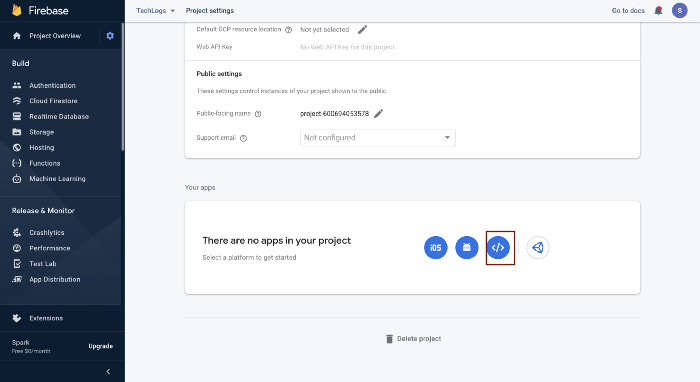Click the App Distribution icon
The height and width of the screenshot is (382, 700).
pos(17,279)
